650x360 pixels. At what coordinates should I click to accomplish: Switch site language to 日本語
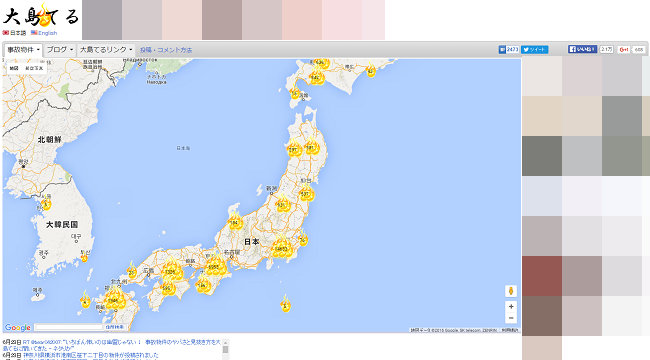14,33
